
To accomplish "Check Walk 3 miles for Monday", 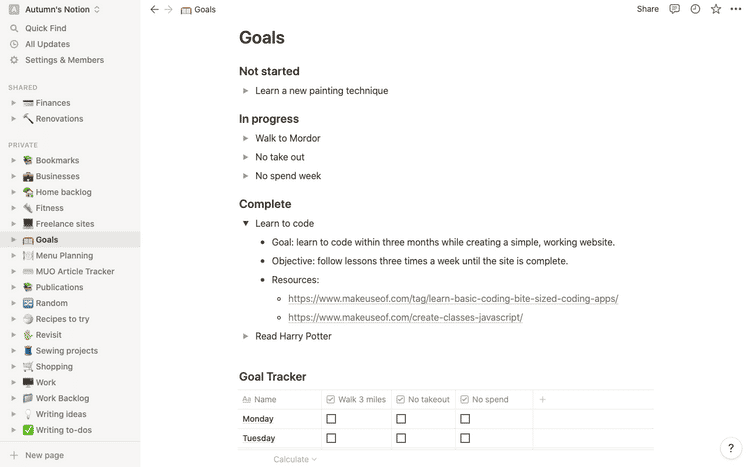I will pyautogui.click(x=331, y=419).
